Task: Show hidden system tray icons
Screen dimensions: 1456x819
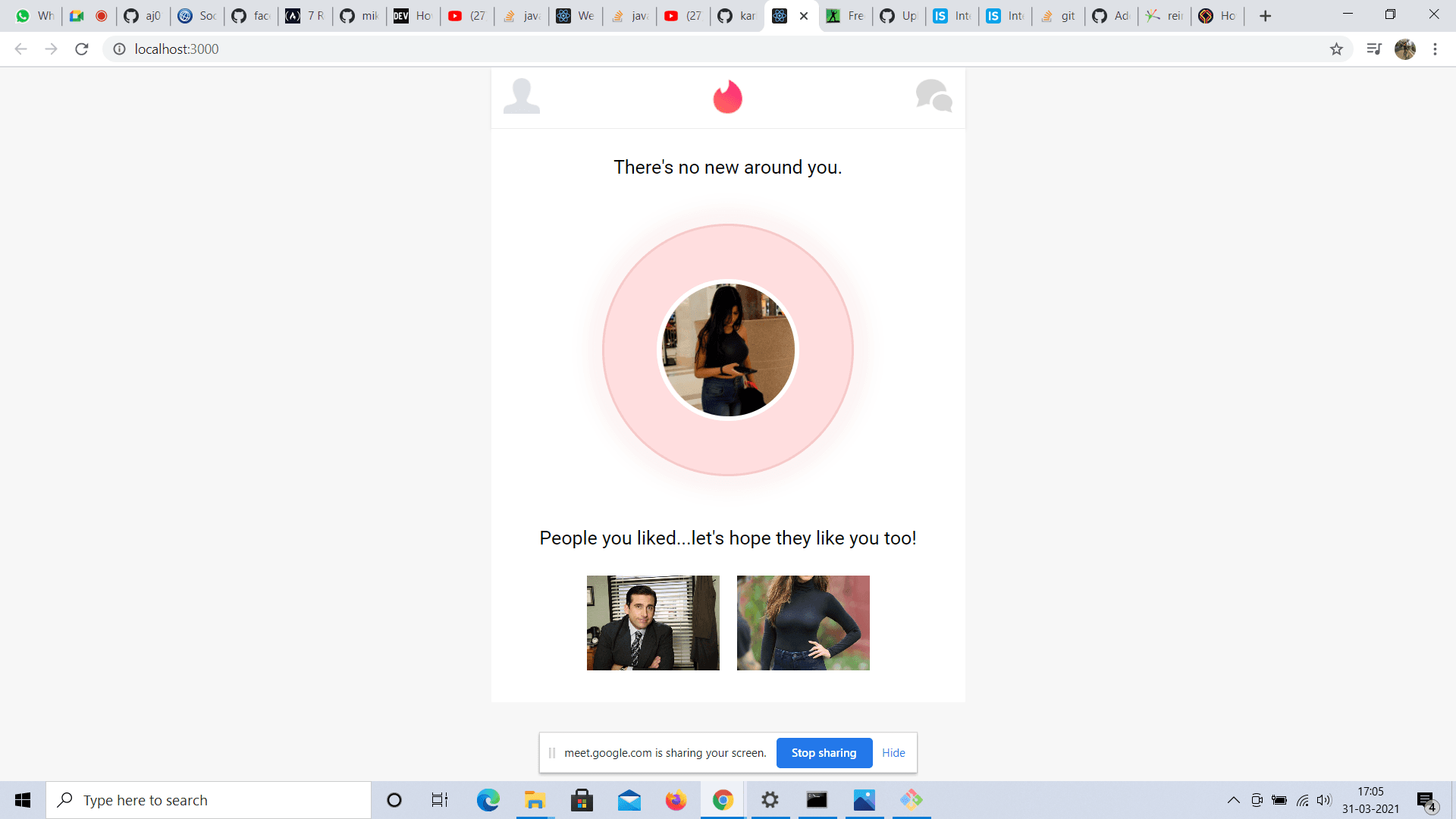Action: click(x=1233, y=800)
